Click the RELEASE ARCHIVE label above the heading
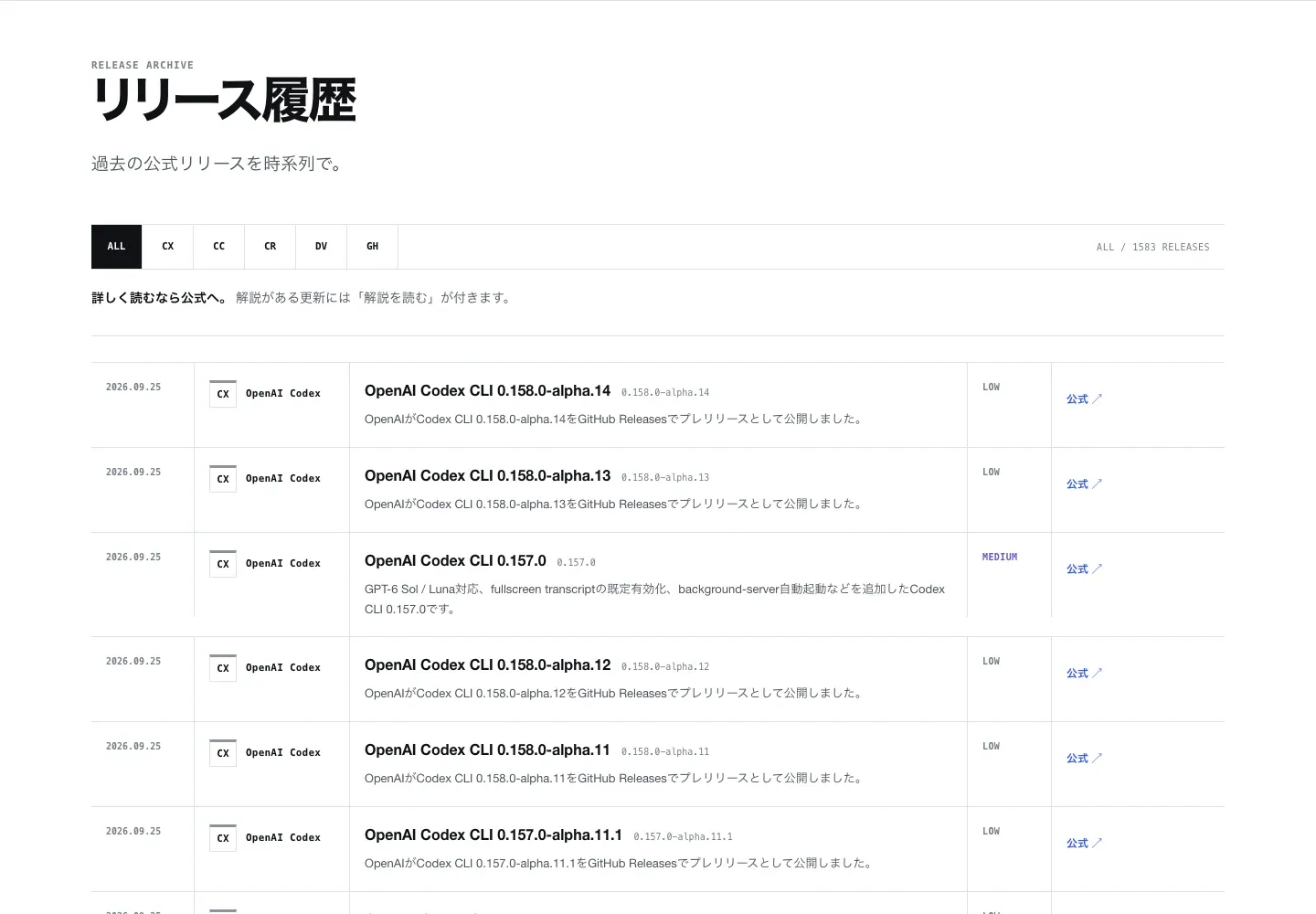1316x914 pixels. click(x=143, y=66)
